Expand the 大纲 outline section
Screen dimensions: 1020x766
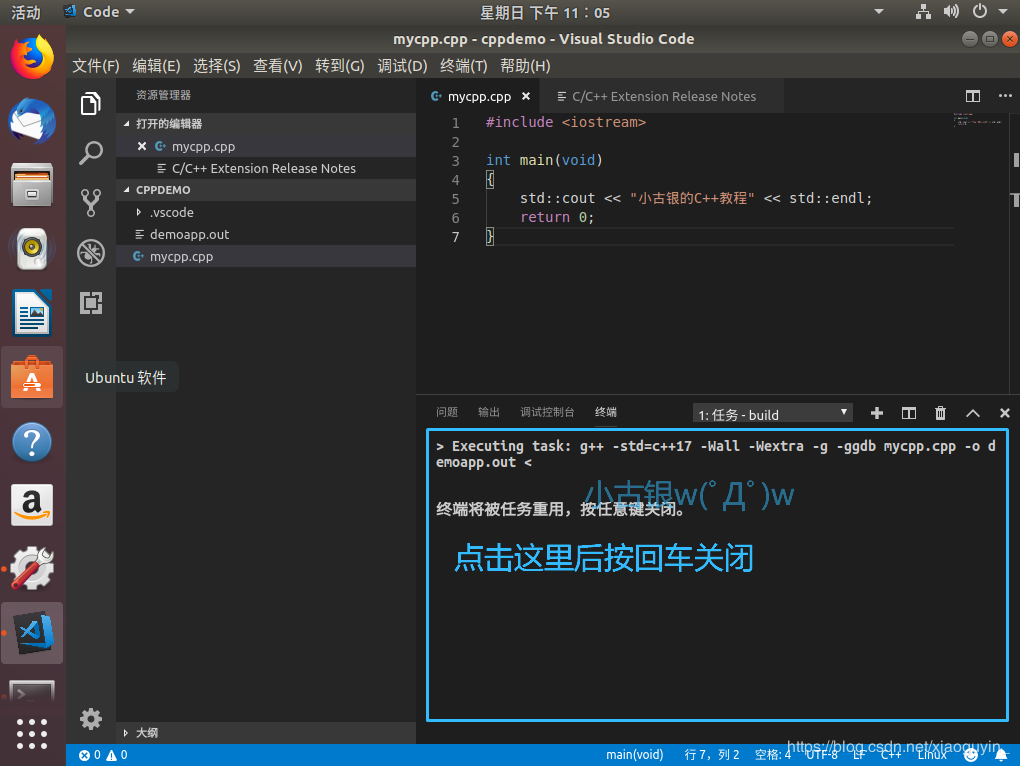pos(126,733)
